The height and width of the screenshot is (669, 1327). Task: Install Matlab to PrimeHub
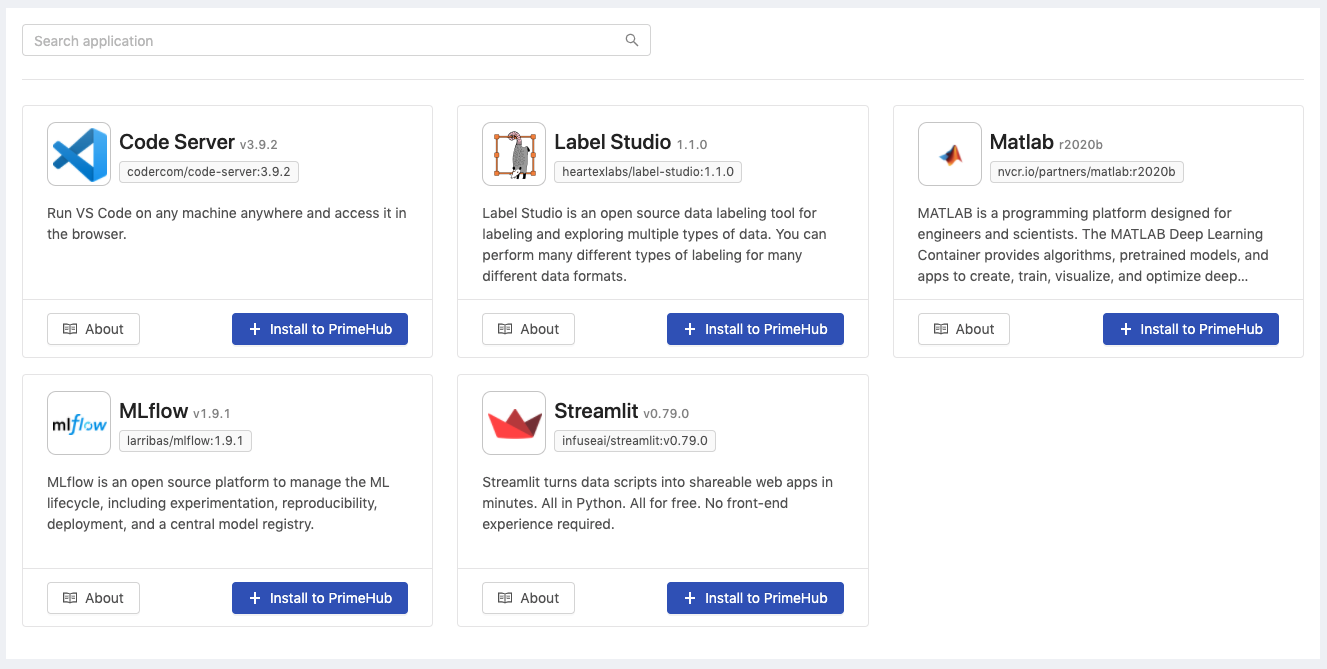(1191, 329)
